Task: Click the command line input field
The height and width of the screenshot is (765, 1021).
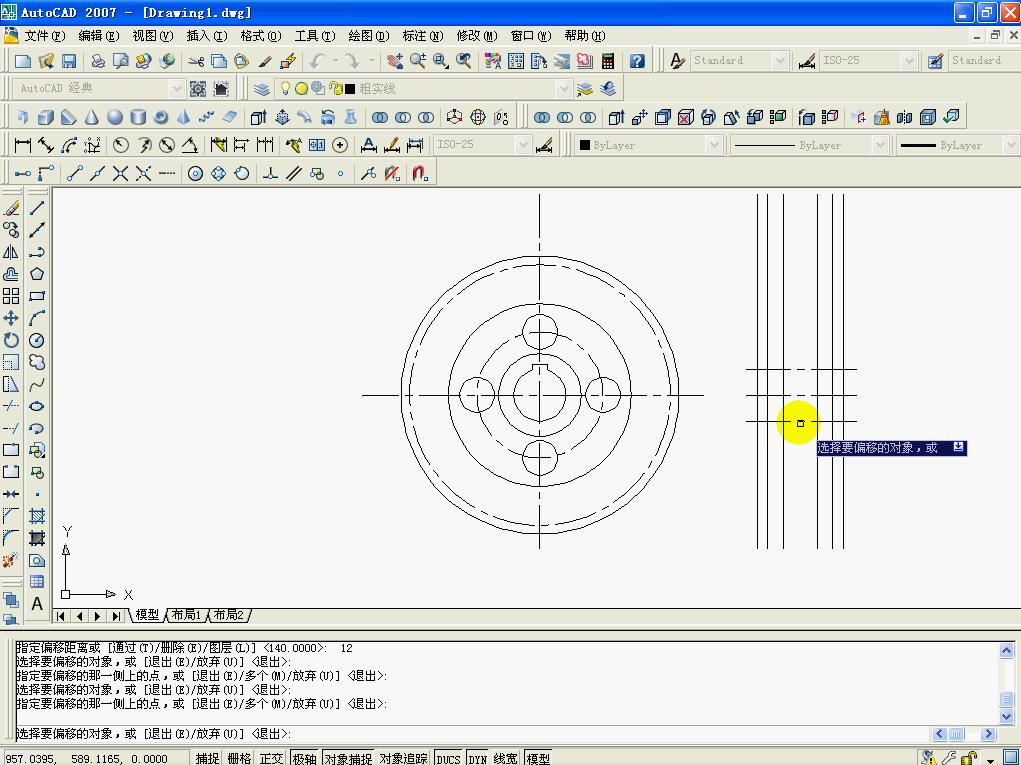Action: pyautogui.click(x=473, y=734)
